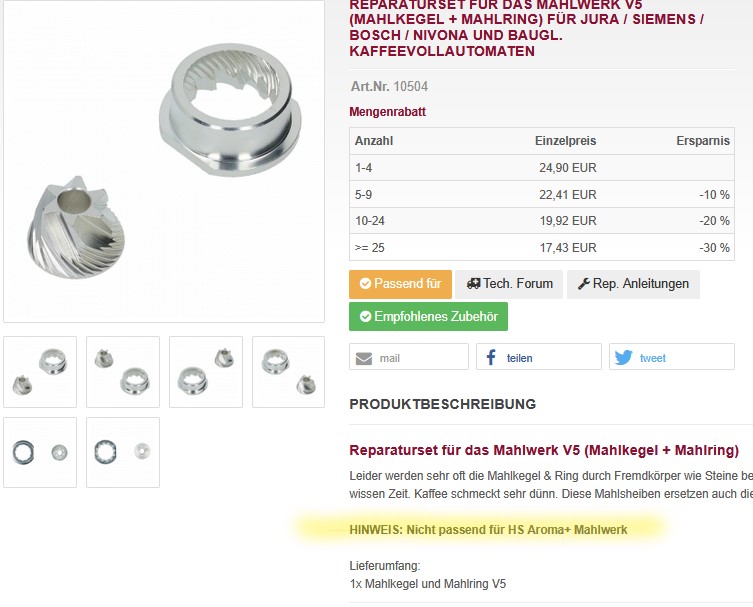The width and height of the screenshot is (753, 607).
Task: Click checkmark icon in Passend für button
Action: pos(365,284)
